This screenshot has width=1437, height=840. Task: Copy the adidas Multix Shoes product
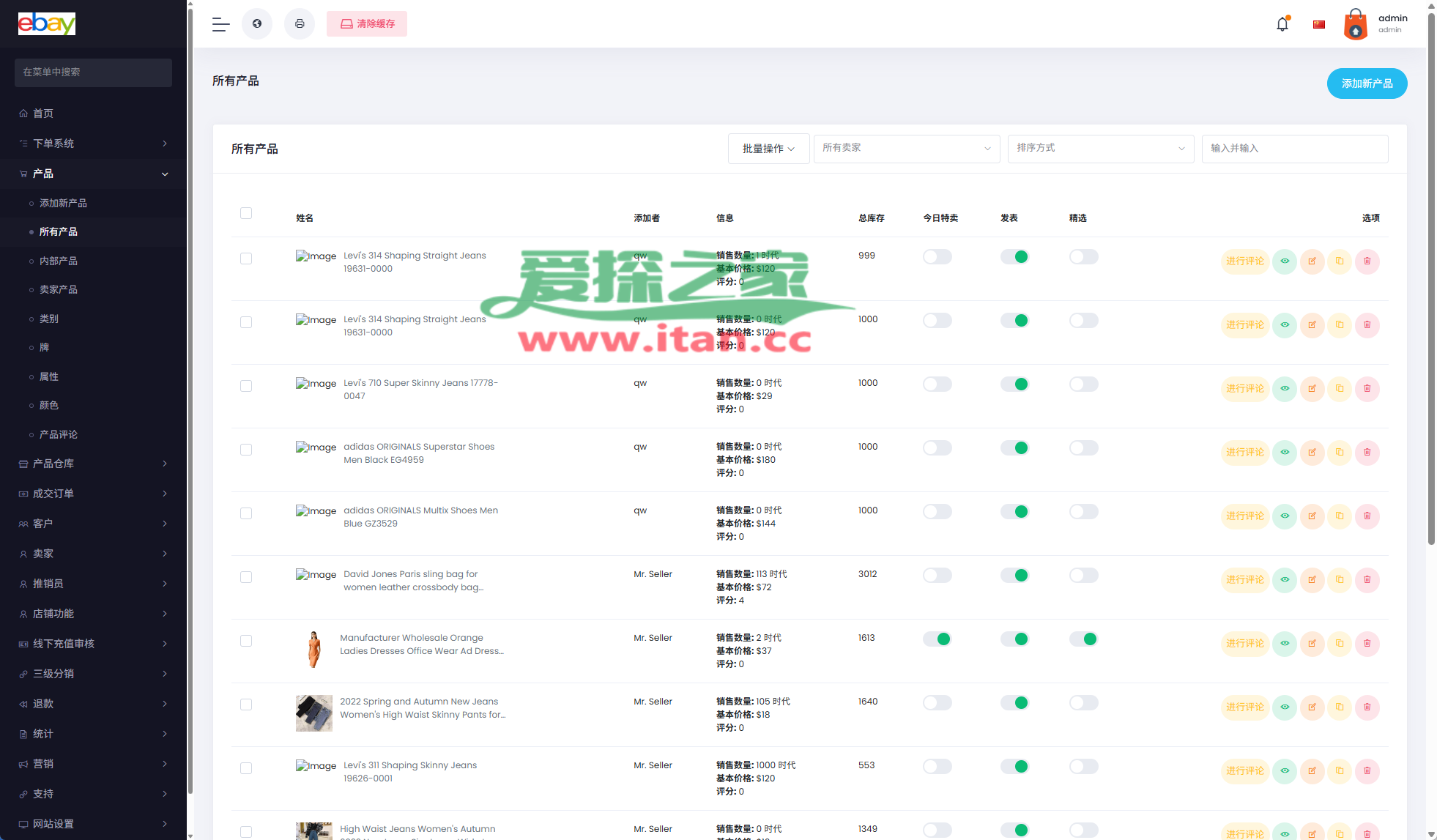[x=1340, y=516]
